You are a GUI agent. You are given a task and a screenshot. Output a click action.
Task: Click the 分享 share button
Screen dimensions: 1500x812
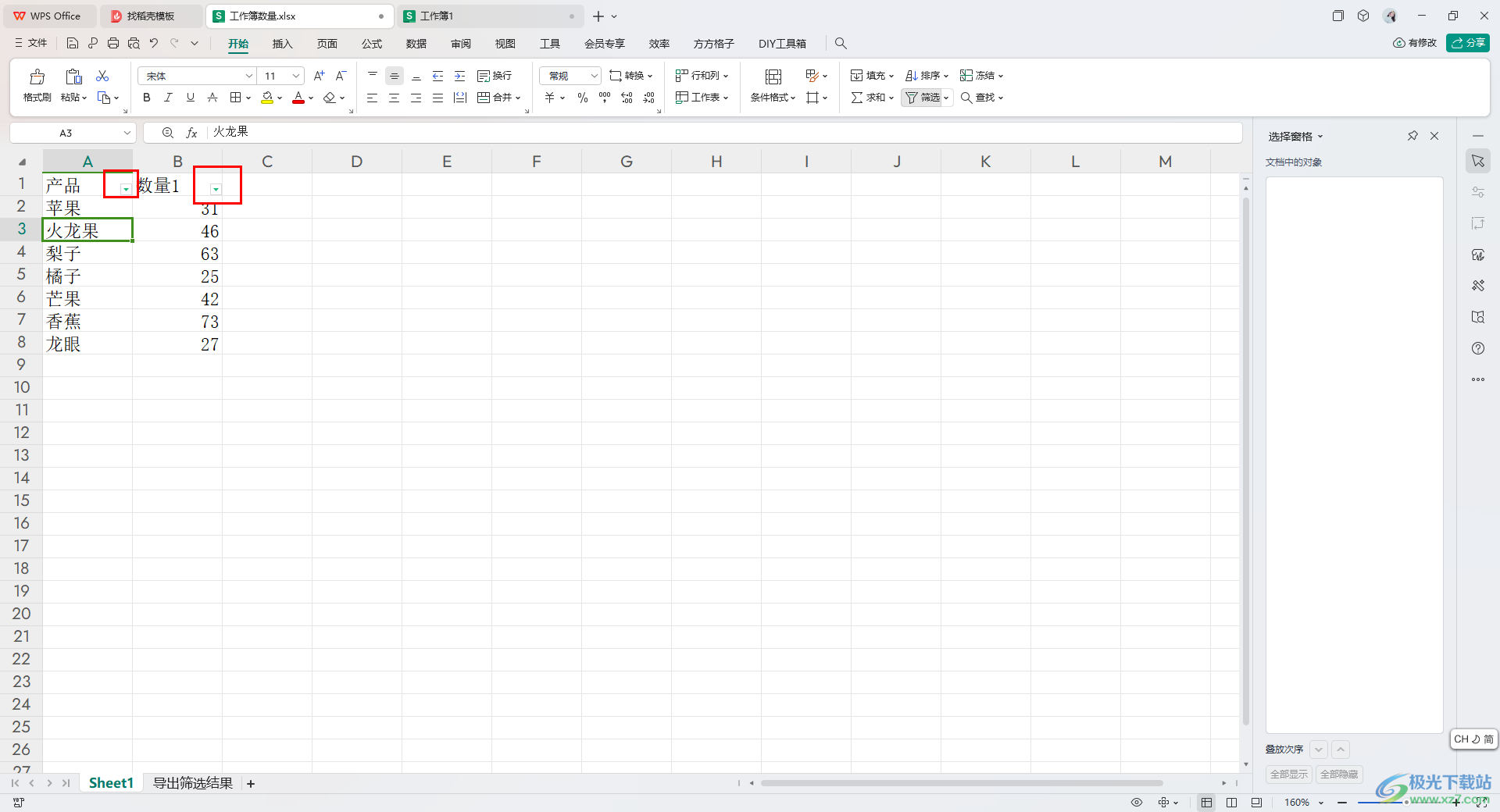[x=1468, y=43]
